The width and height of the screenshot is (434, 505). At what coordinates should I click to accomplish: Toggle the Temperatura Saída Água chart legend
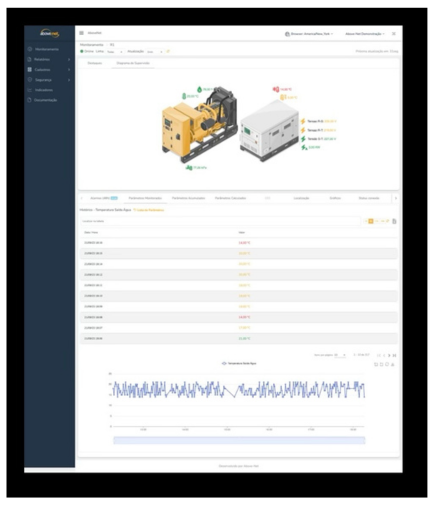(239, 363)
